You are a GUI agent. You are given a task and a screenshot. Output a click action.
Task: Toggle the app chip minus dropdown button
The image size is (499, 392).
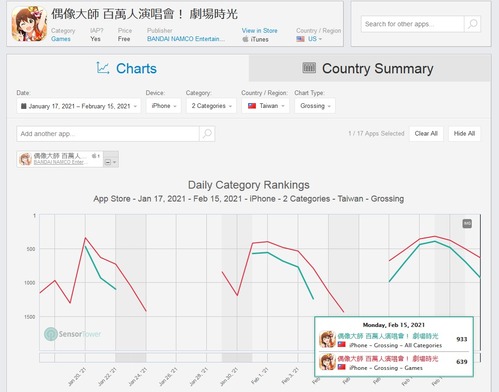click(x=111, y=159)
